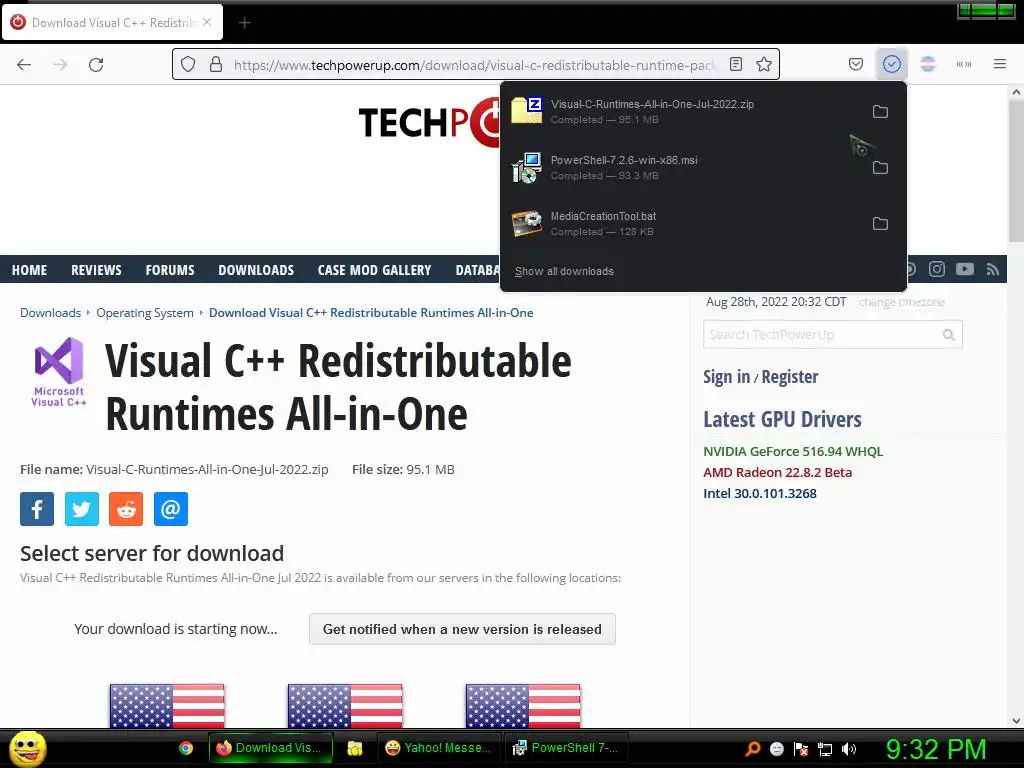Click the Microsoft Visual C++ logo
The height and width of the screenshot is (768, 1024).
coord(59,372)
